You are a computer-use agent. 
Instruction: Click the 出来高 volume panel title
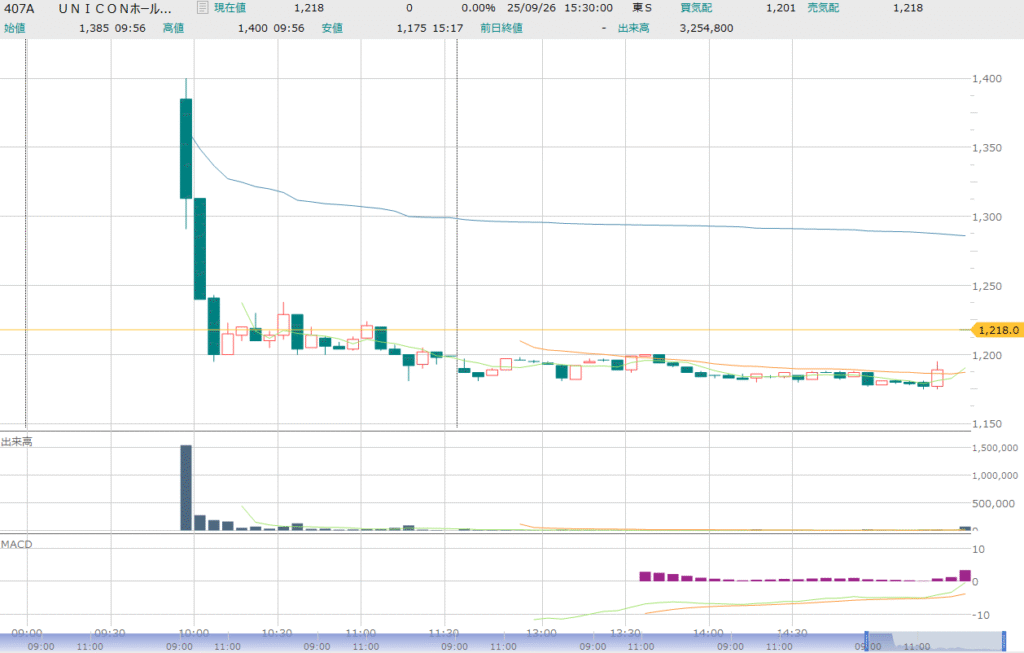(16, 441)
